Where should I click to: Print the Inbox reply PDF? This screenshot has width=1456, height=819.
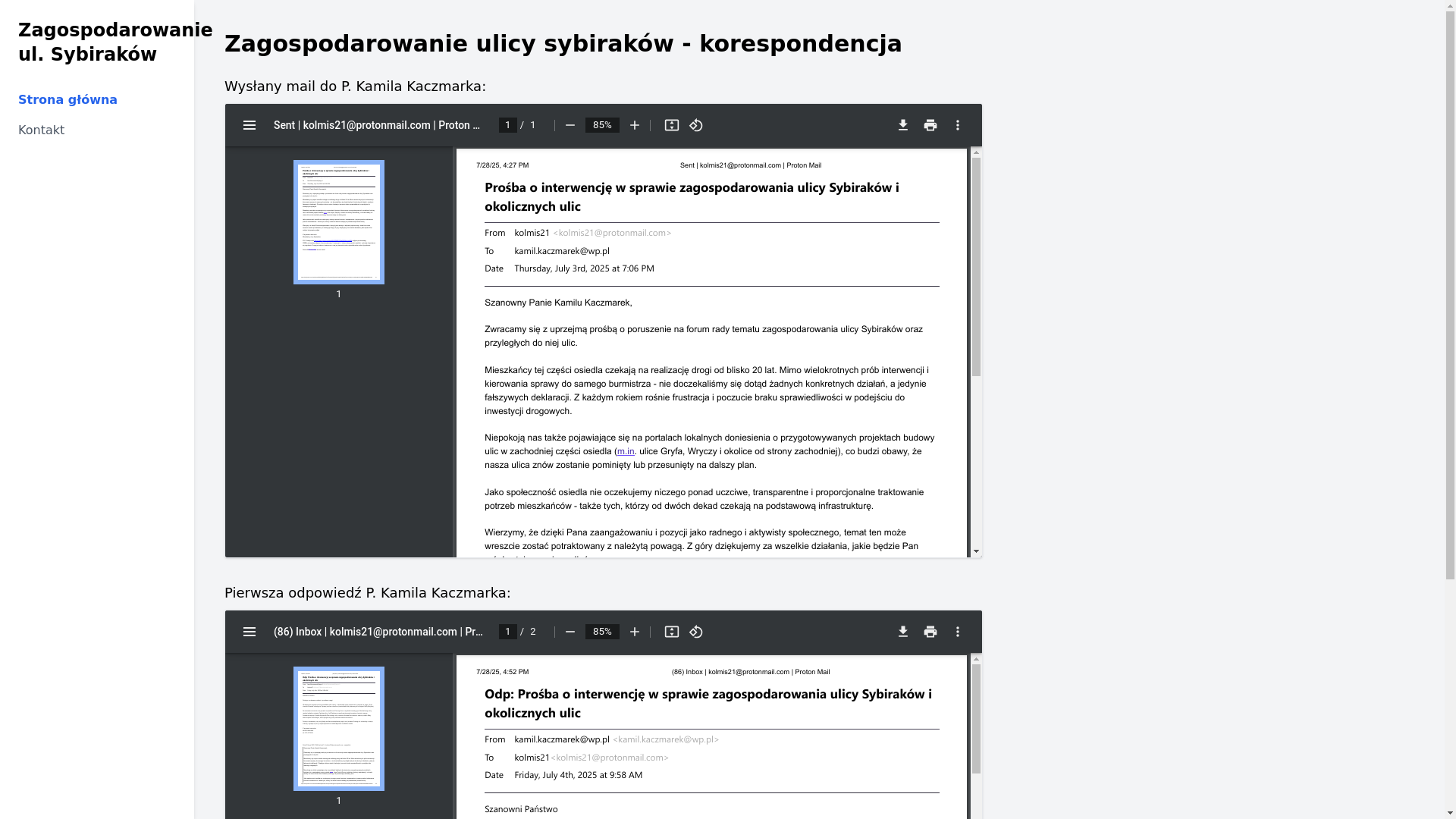point(930,632)
